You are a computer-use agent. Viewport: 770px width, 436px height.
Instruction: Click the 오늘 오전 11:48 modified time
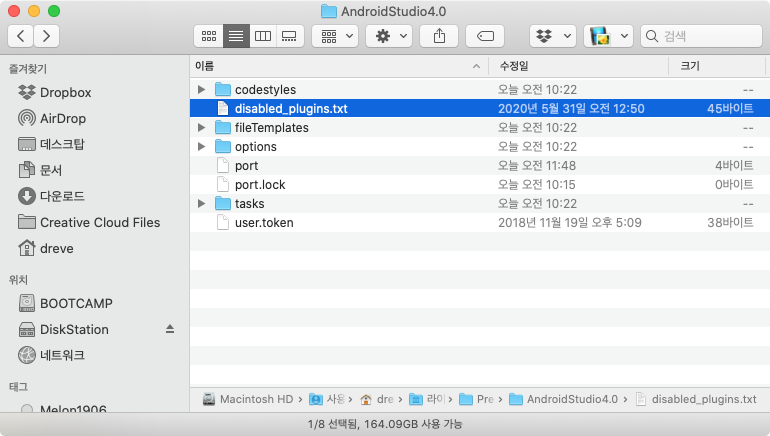537,165
